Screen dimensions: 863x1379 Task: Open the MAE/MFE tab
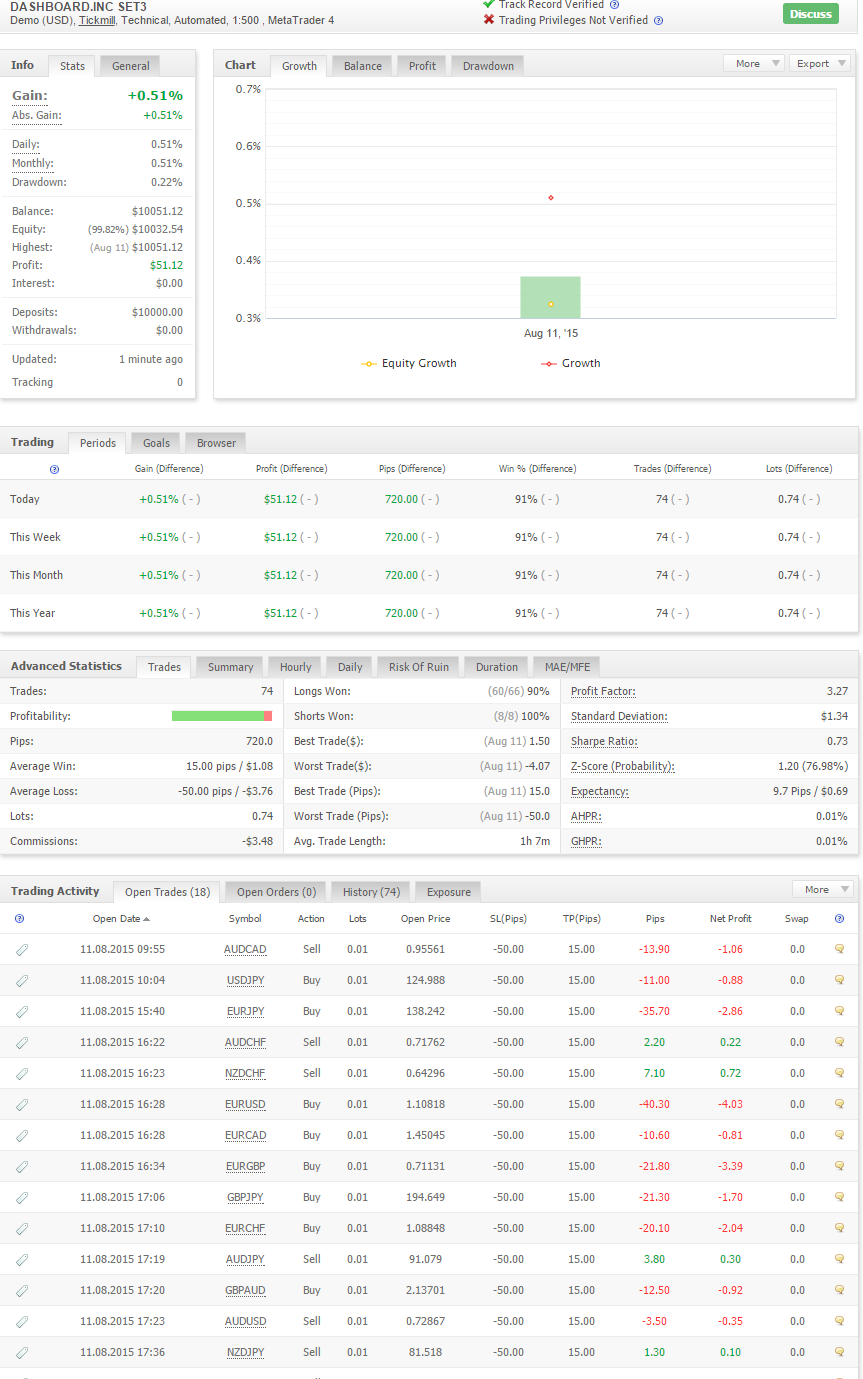click(x=567, y=667)
